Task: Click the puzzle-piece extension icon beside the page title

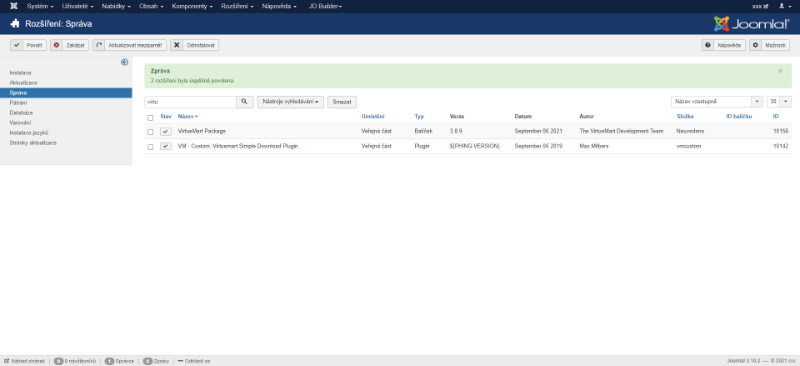Action: (15, 23)
